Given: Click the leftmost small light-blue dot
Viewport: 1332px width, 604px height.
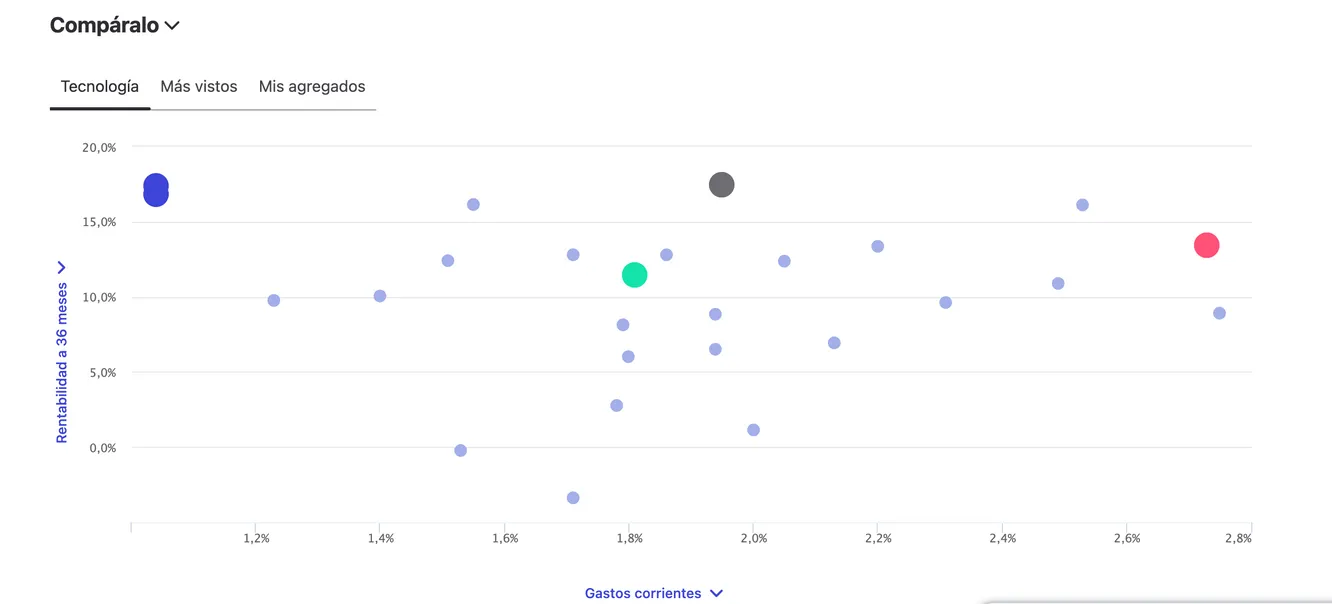Looking at the screenshot, I should (x=274, y=300).
